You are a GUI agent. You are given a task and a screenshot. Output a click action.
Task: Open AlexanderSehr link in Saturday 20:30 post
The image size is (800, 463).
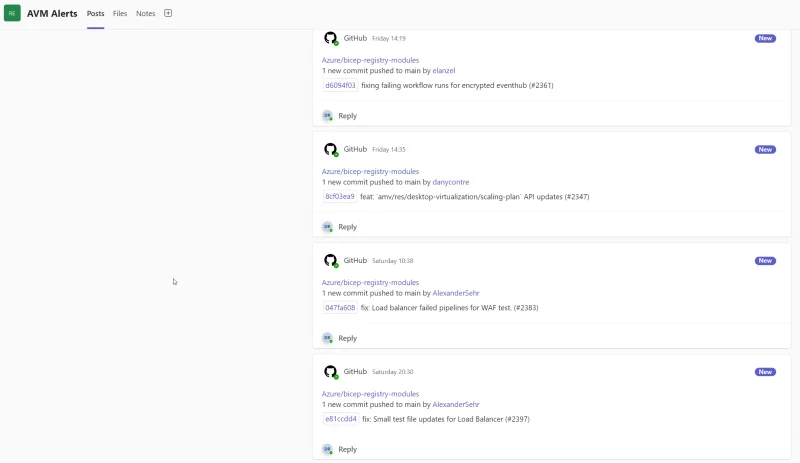(x=456, y=404)
